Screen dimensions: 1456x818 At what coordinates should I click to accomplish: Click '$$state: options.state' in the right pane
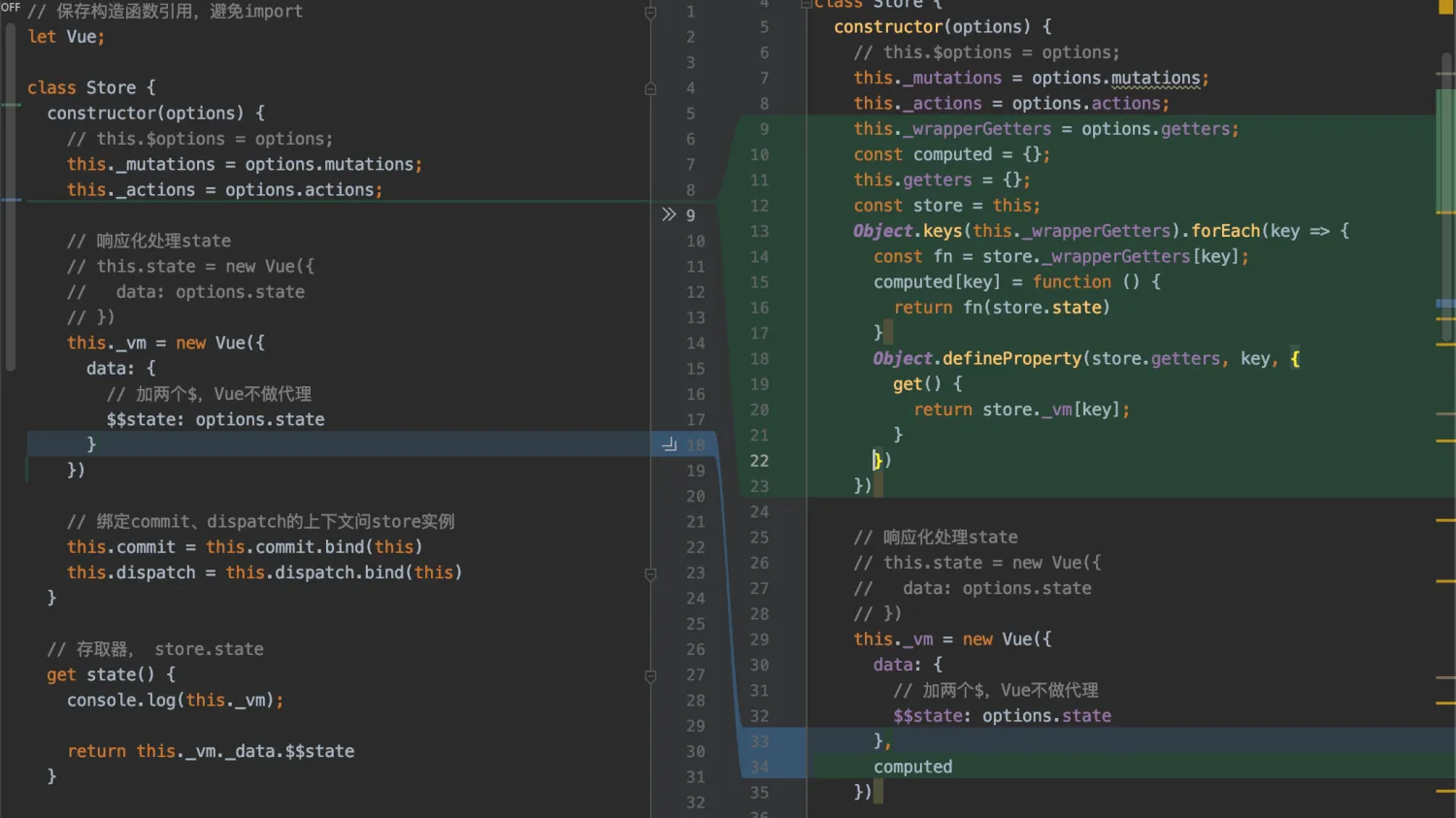click(1002, 716)
